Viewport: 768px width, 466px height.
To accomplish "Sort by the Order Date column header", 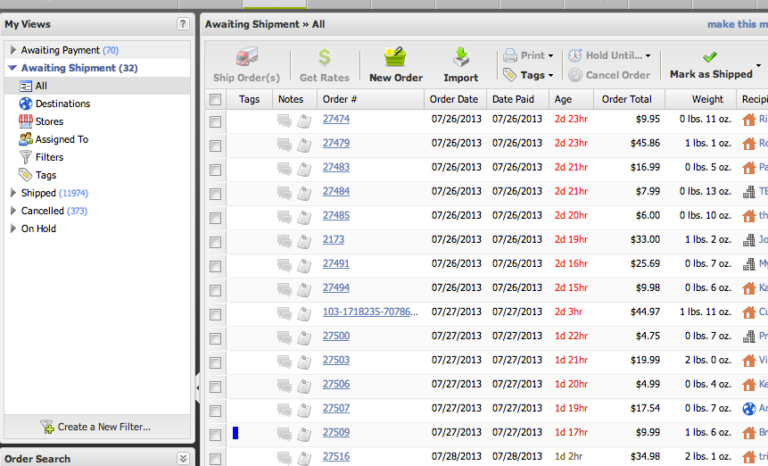I will (x=453, y=99).
